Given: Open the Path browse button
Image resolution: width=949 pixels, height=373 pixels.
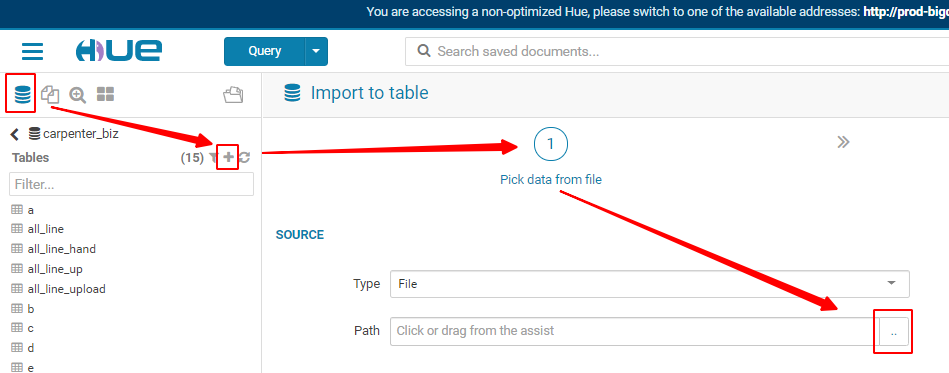Looking at the screenshot, I should tap(893, 331).
